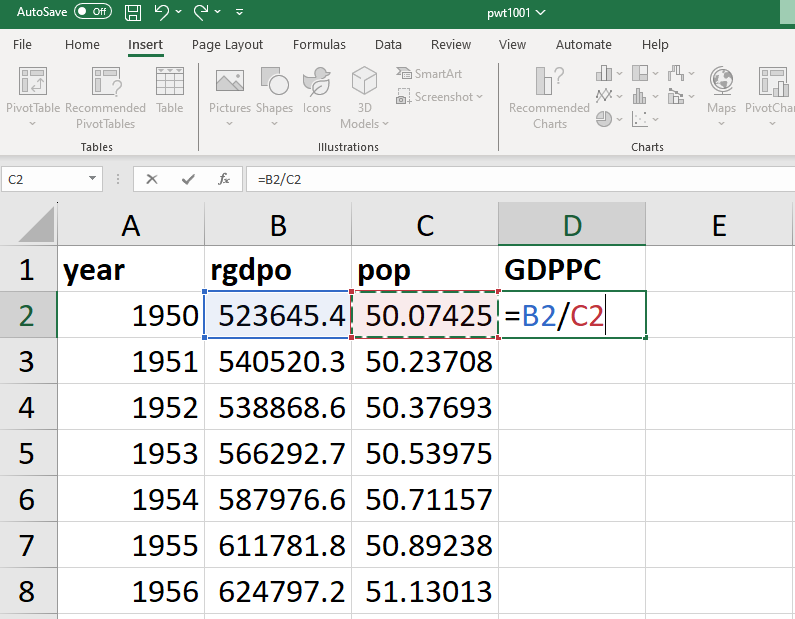This screenshot has height=619, width=795.
Task: Click the Recommended Charts button
Action: pyautogui.click(x=549, y=98)
